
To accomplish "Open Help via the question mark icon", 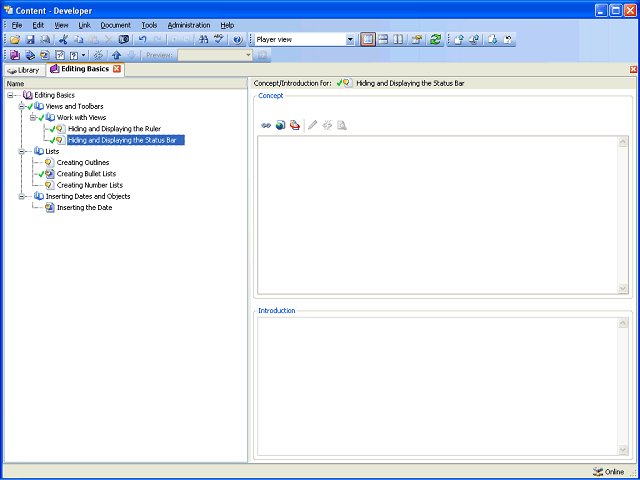I will pyautogui.click(x=238, y=40).
